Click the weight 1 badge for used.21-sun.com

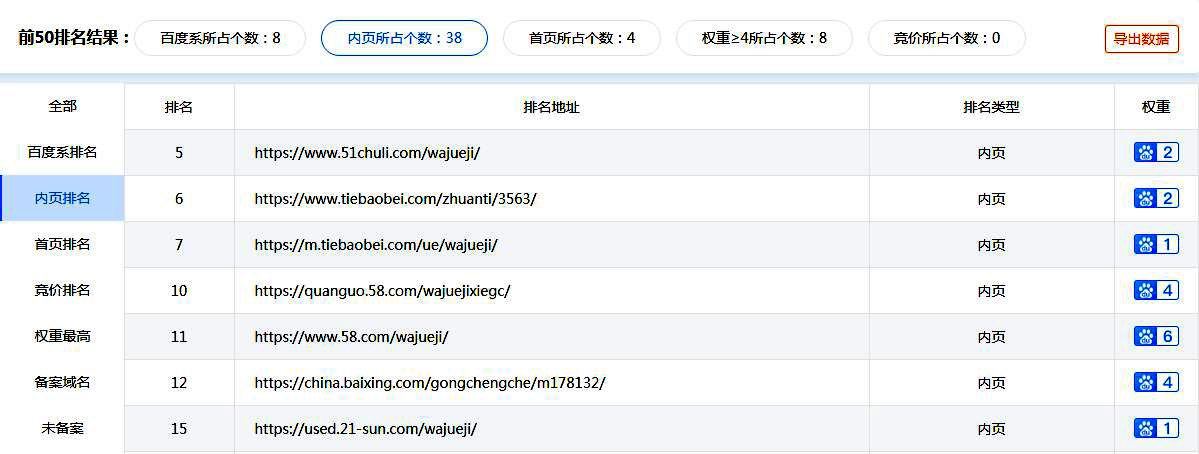point(1156,428)
